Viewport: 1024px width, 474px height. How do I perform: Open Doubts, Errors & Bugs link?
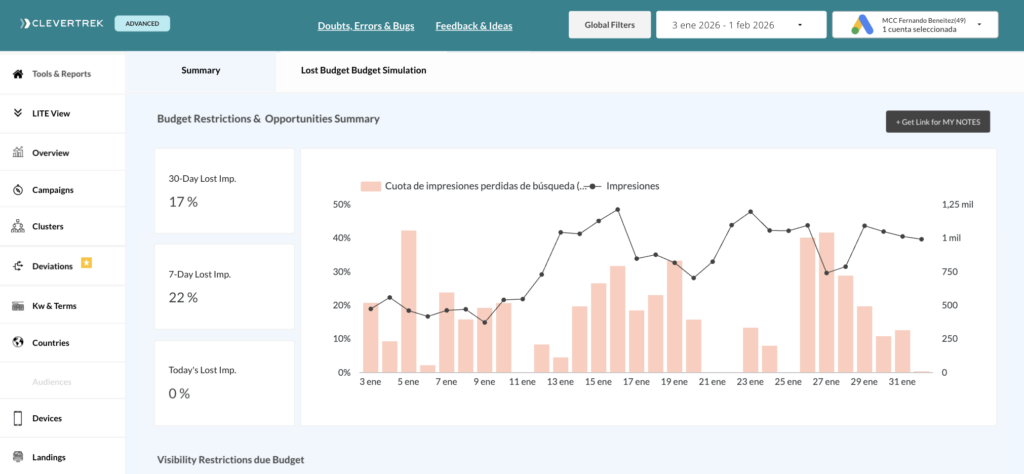pos(365,26)
